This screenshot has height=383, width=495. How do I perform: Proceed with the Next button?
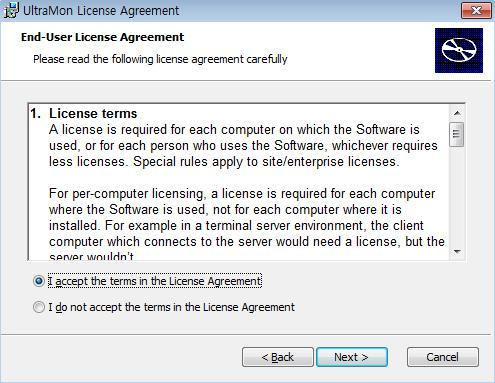click(x=352, y=357)
